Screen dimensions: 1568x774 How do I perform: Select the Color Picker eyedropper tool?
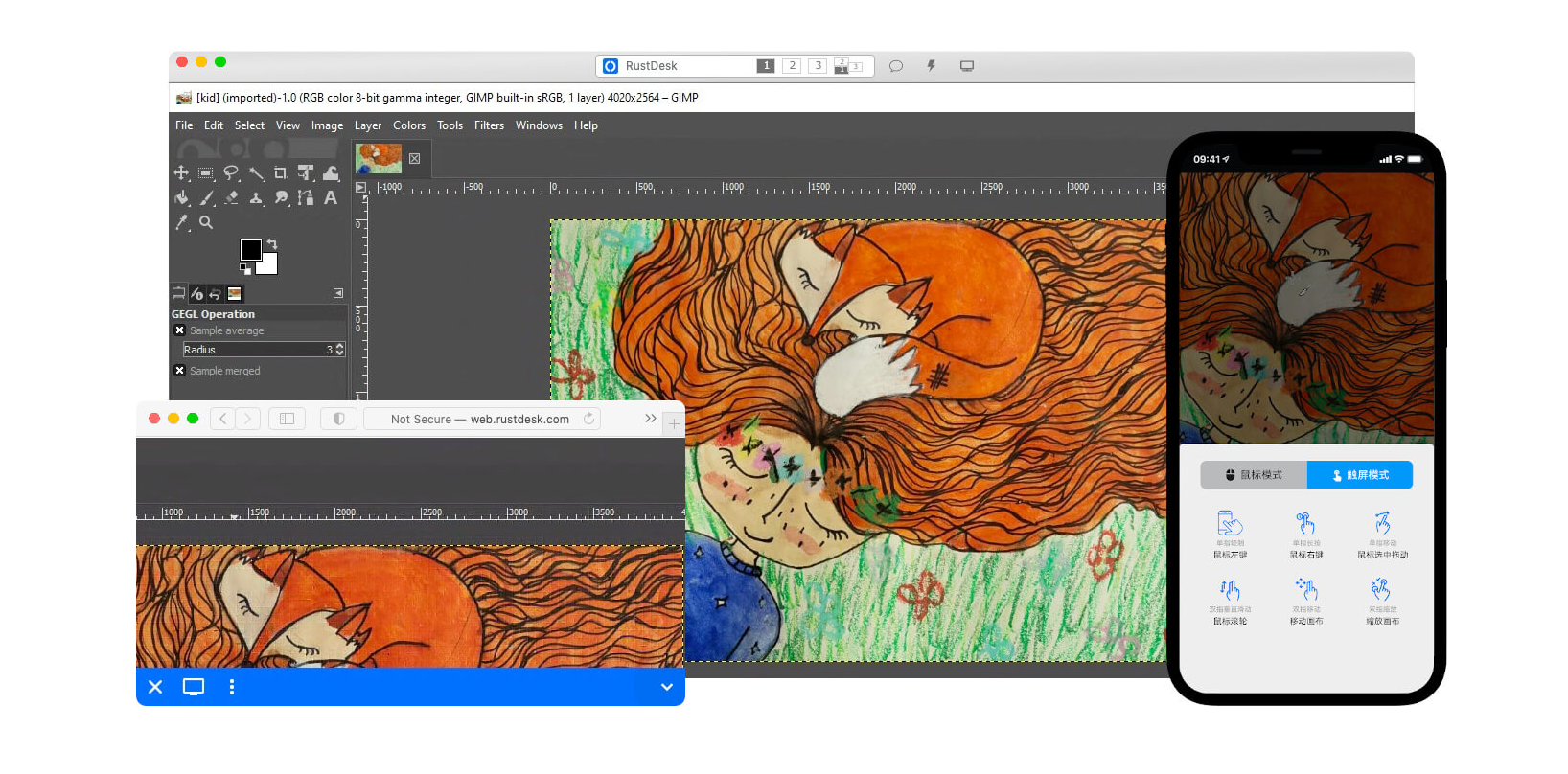[x=181, y=222]
